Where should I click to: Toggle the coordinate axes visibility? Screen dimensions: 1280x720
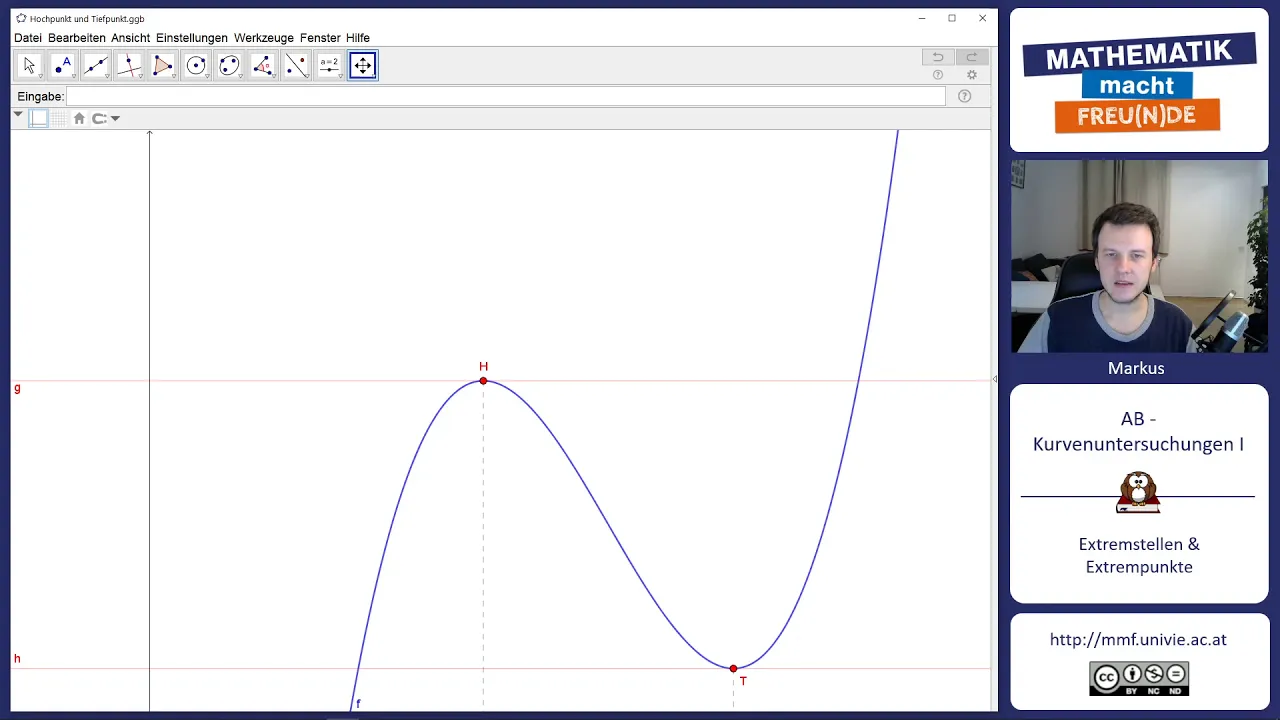pyautogui.click(x=38, y=118)
